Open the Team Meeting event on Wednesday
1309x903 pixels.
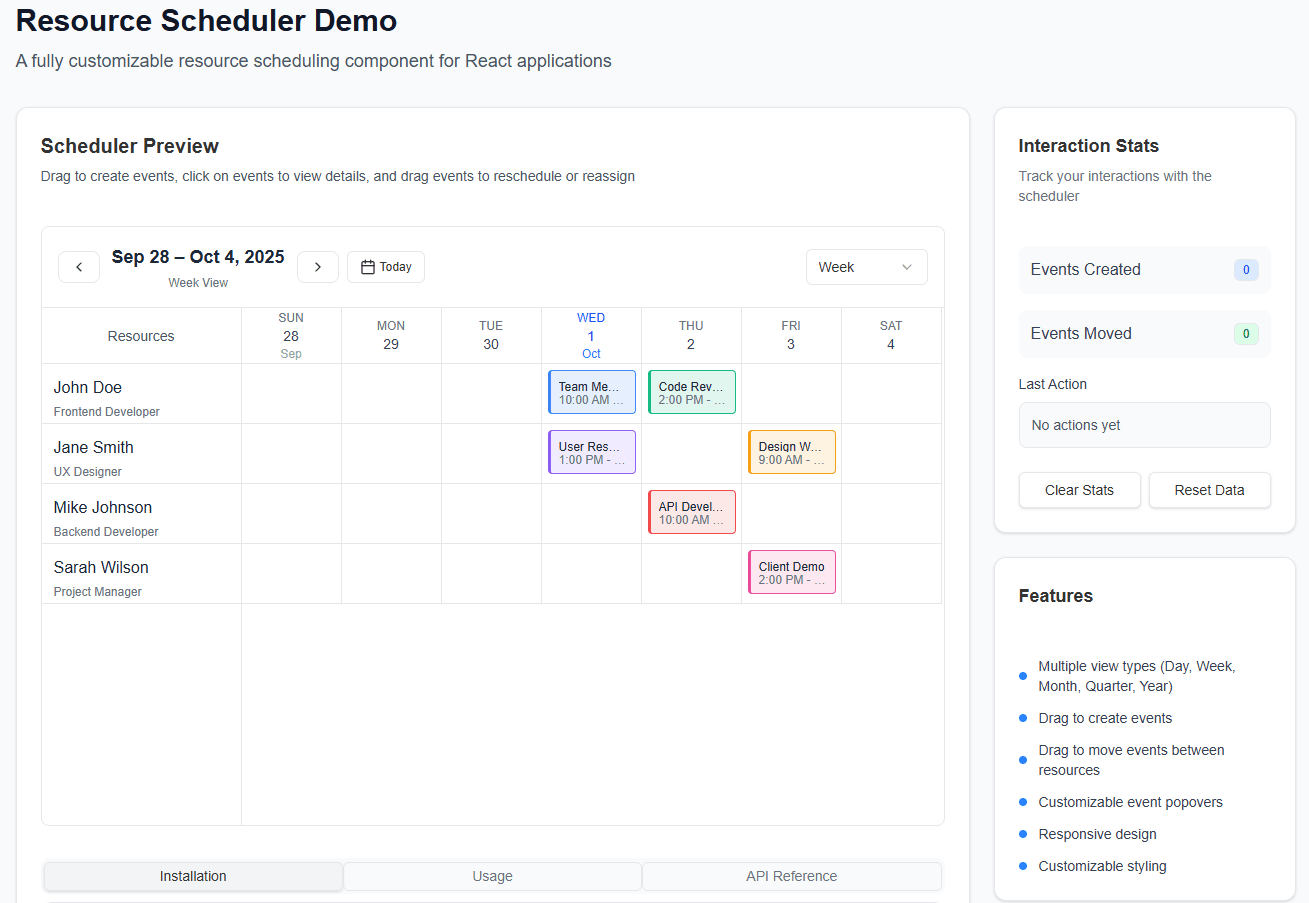tap(591, 391)
